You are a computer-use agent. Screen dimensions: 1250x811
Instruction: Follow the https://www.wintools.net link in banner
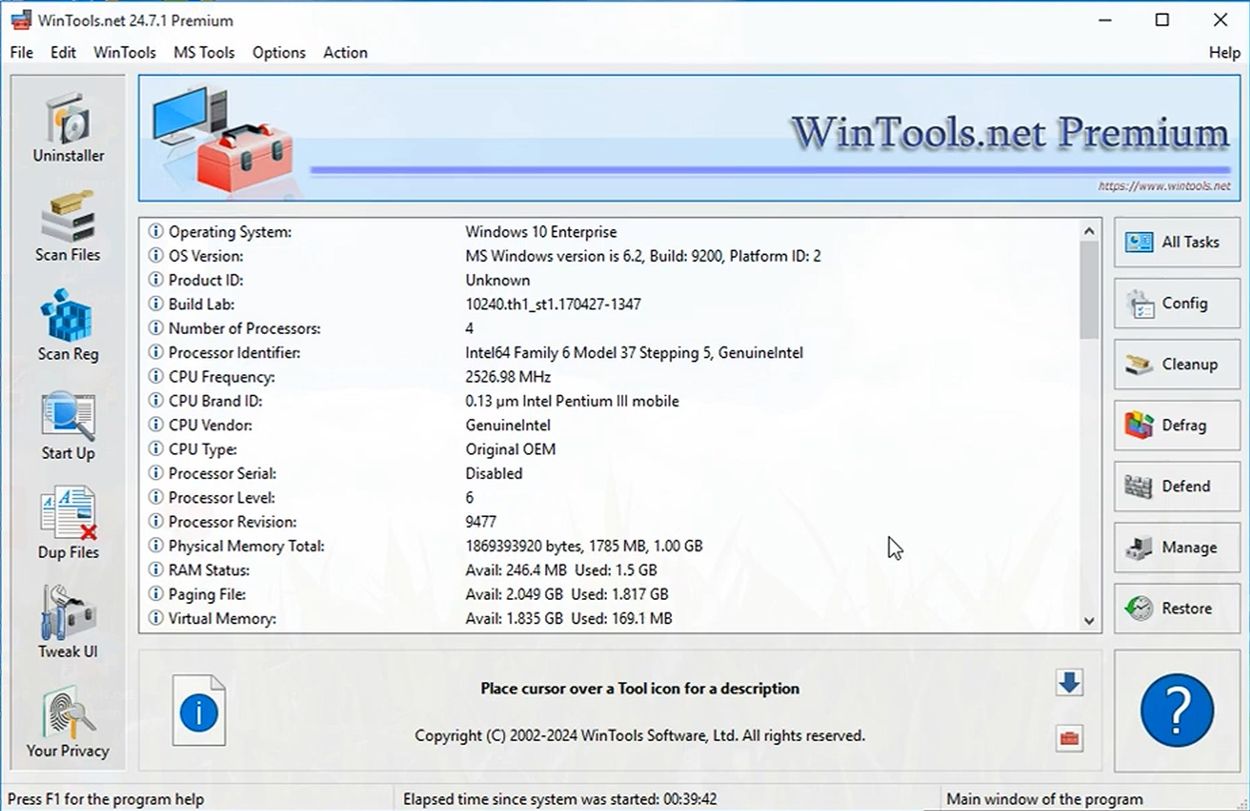(1164, 186)
